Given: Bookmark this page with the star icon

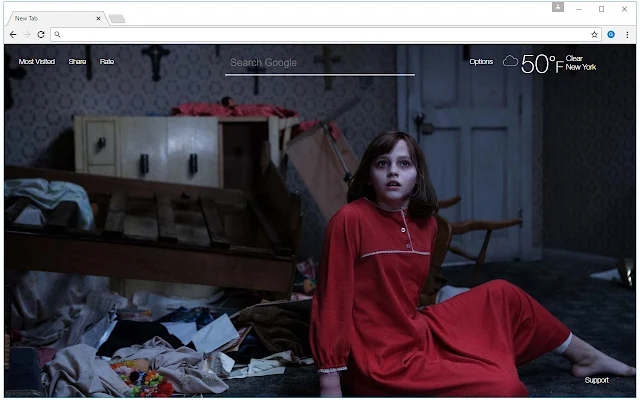Looking at the screenshot, I should tap(594, 35).
